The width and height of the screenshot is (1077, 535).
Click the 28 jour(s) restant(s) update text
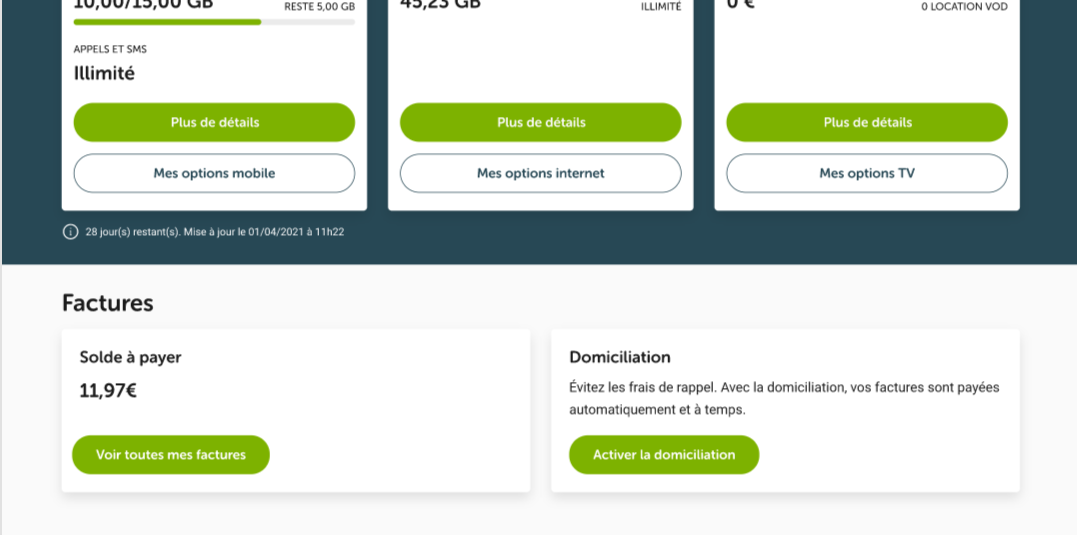pyautogui.click(x=215, y=232)
